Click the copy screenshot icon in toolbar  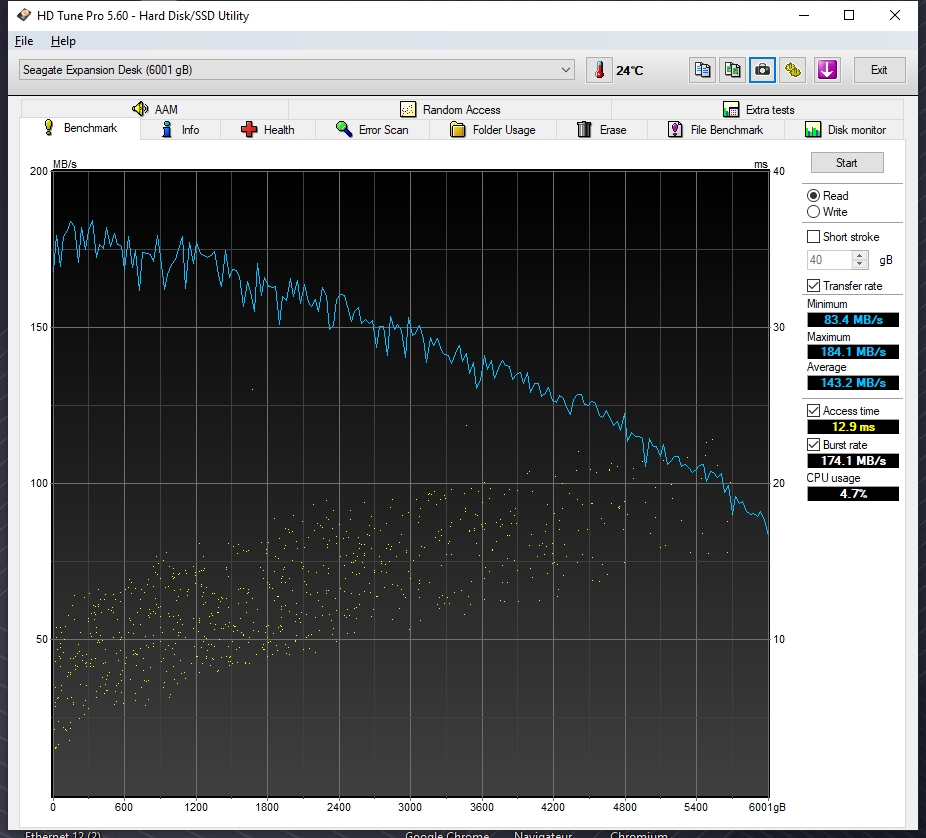pyautogui.click(x=732, y=70)
